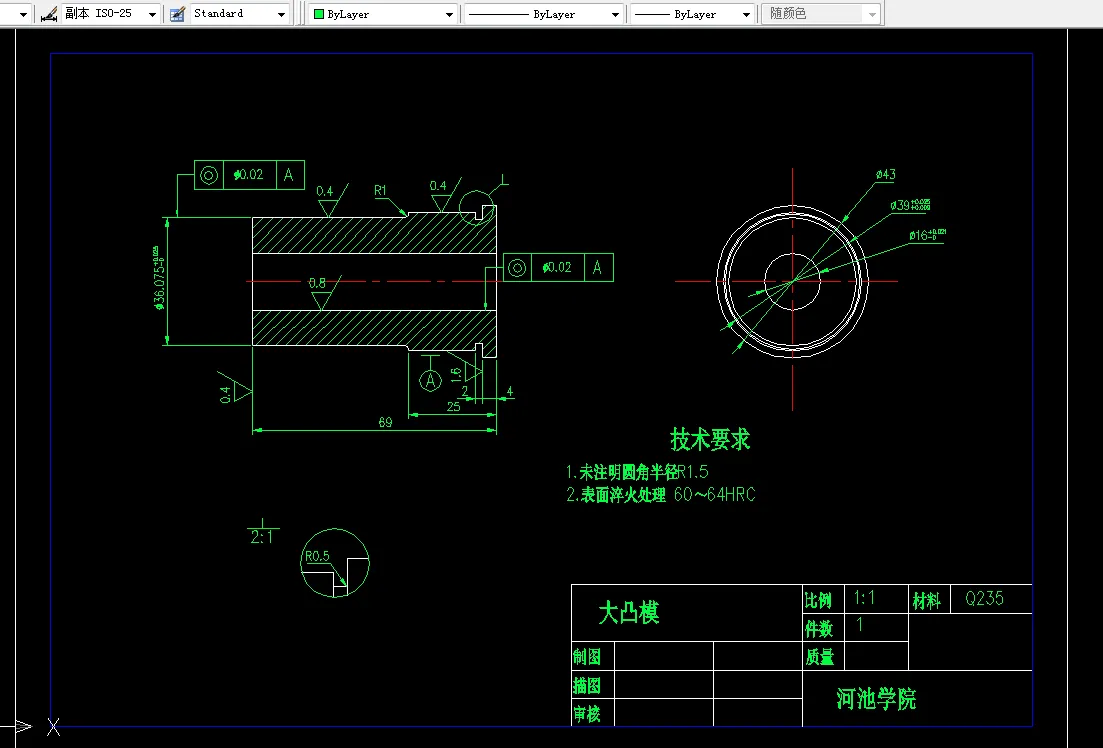The width and height of the screenshot is (1103, 748).
Task: Click the 描图 label
Action: click(x=587, y=685)
